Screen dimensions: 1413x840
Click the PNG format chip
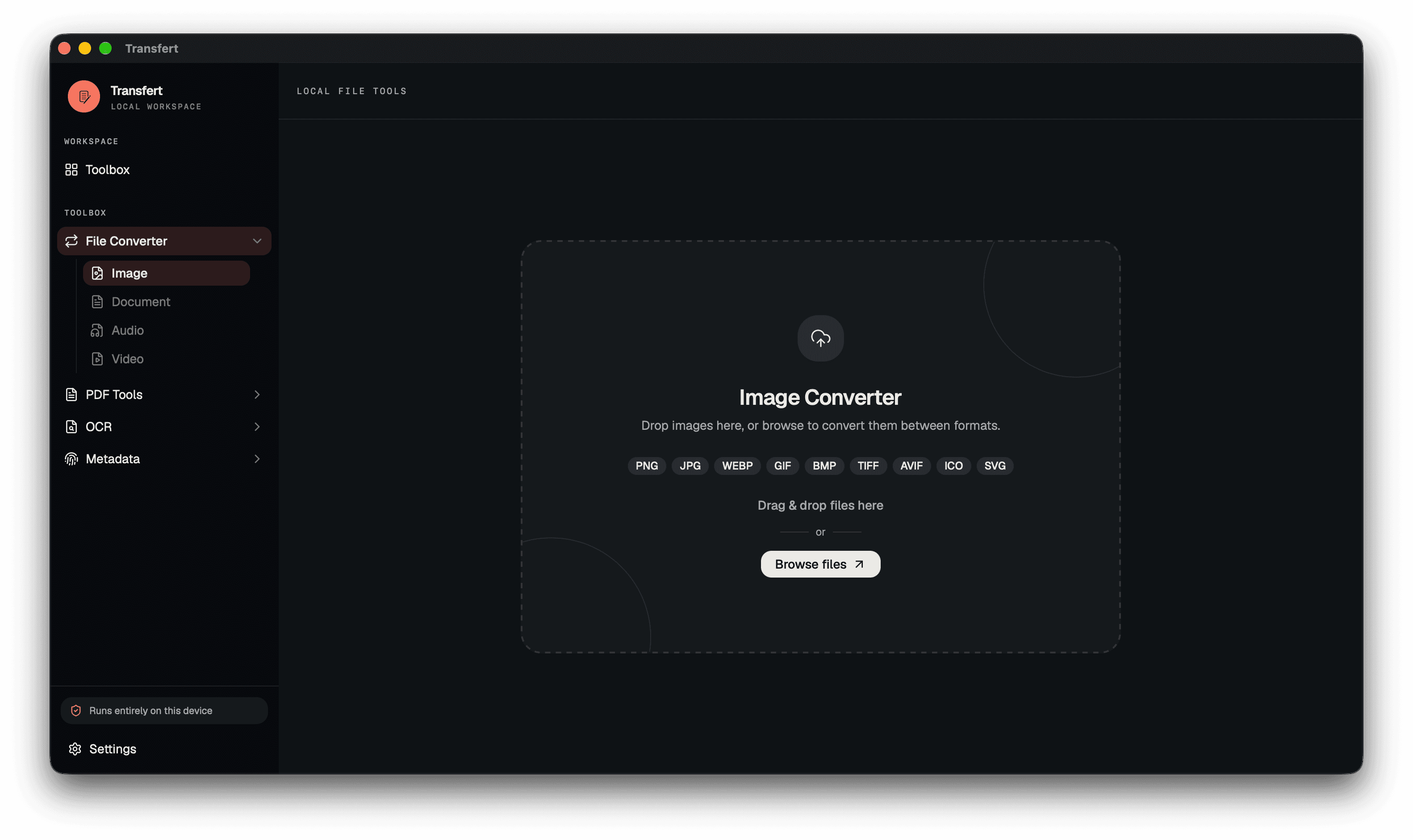click(x=647, y=466)
